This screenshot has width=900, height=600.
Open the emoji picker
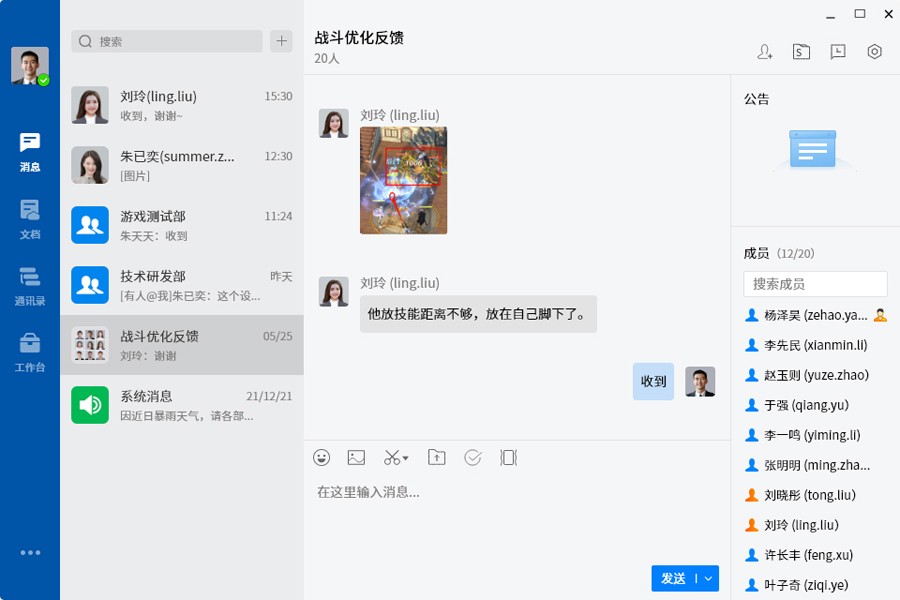coord(322,457)
